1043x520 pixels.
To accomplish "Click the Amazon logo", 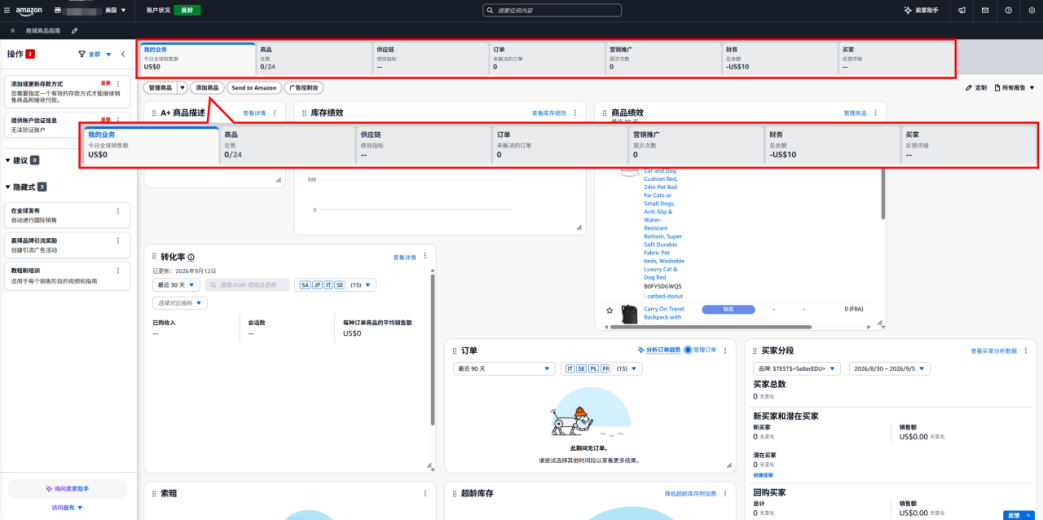I will click(30, 11).
